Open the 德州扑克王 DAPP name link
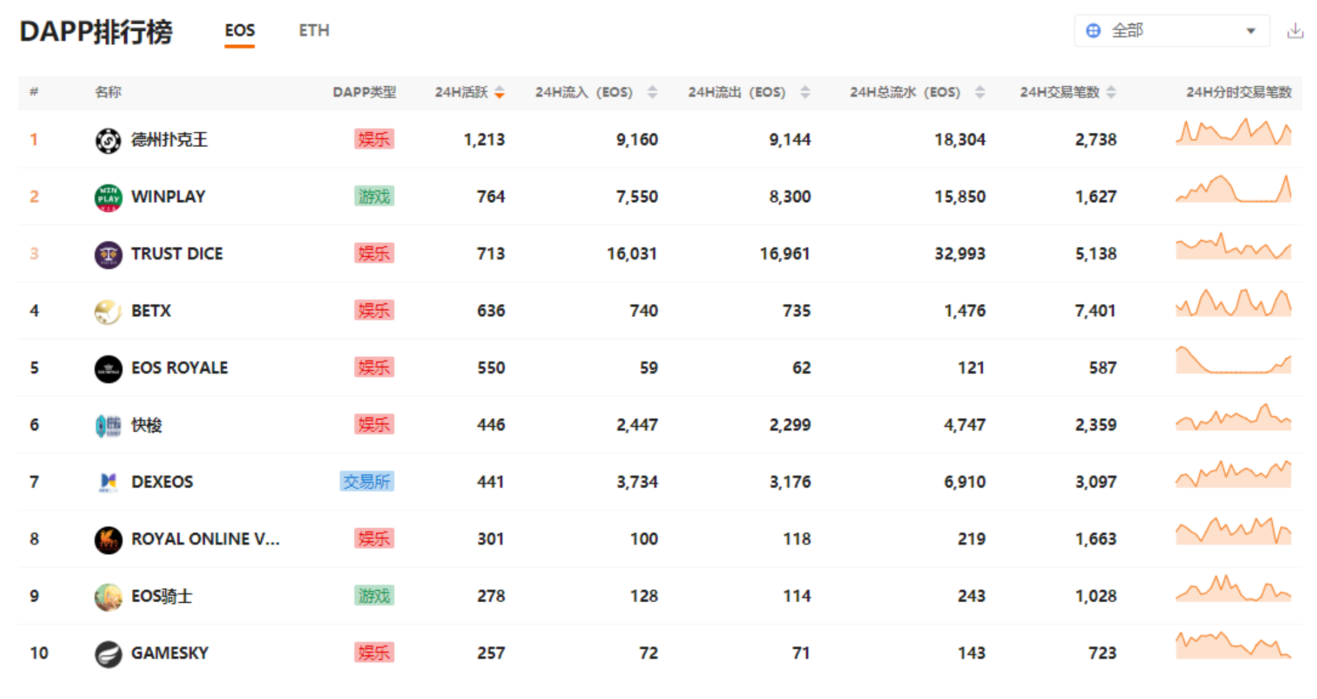The width and height of the screenshot is (1317, 699). coord(169,140)
